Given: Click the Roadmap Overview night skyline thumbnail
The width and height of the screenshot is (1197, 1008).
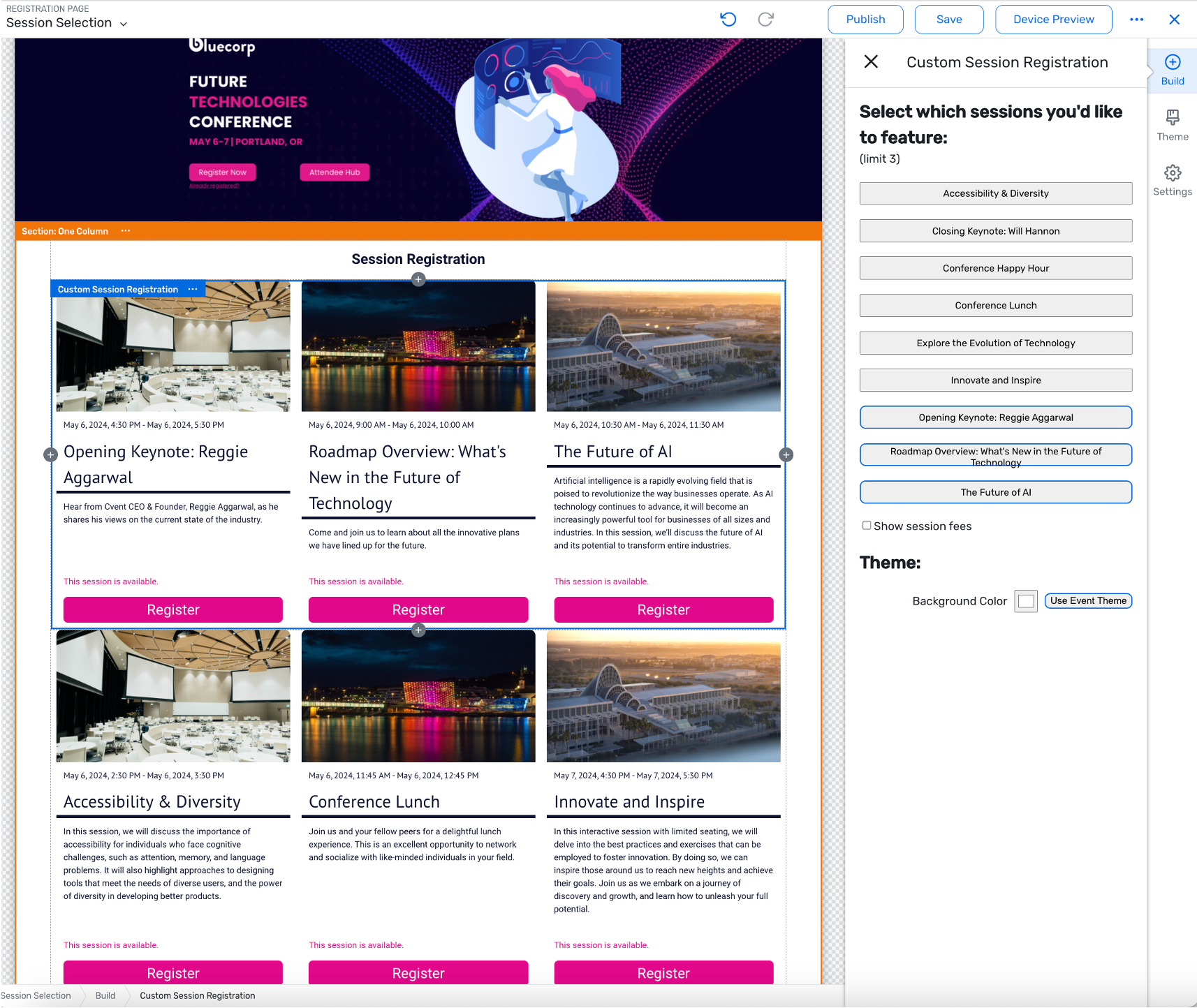Looking at the screenshot, I should coord(418,347).
